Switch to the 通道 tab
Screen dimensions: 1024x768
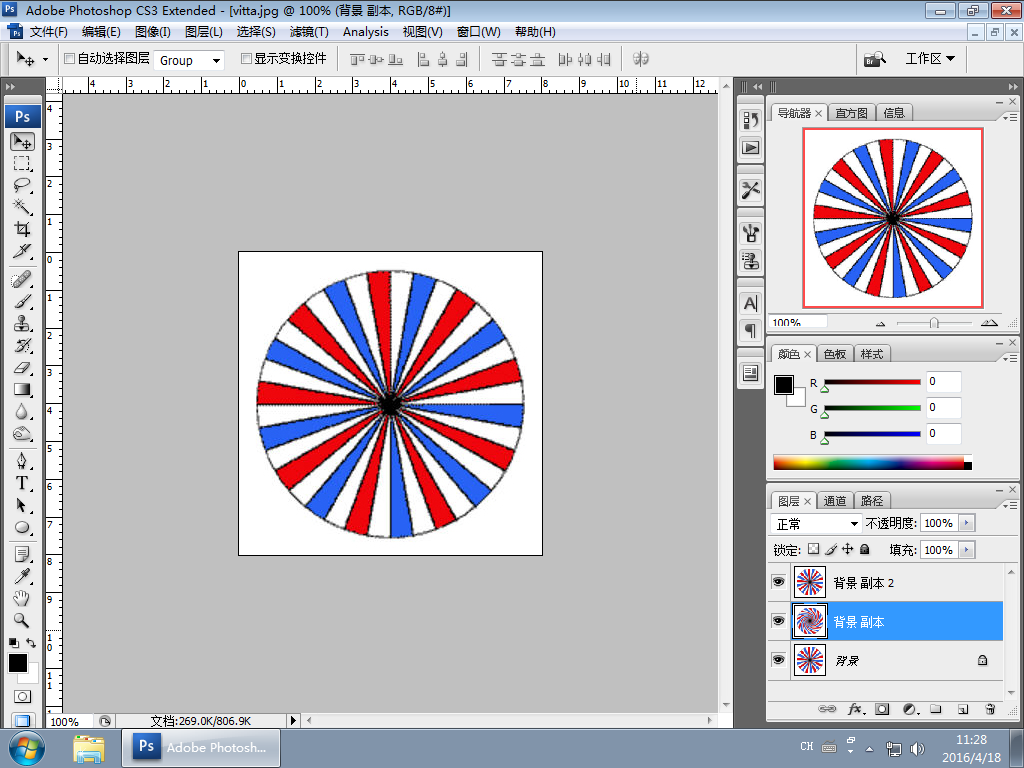[x=835, y=501]
